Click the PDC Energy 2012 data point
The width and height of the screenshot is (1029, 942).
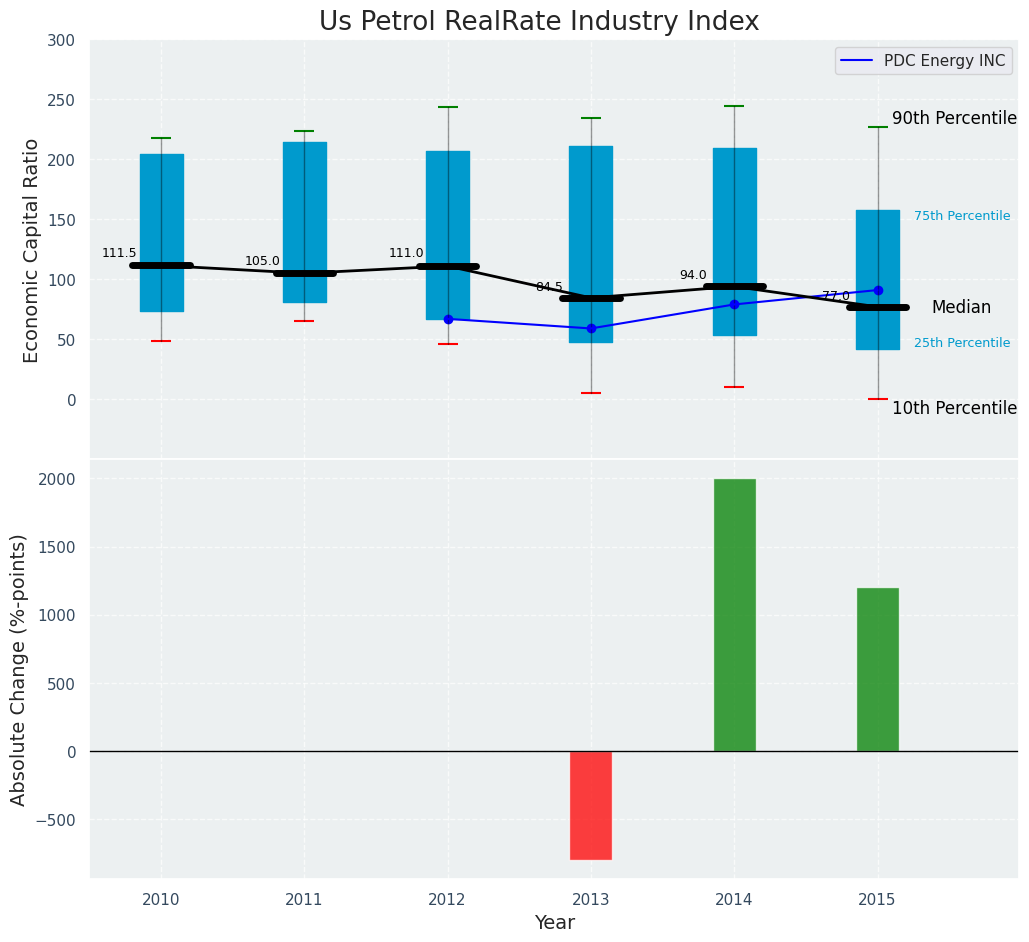click(448, 319)
